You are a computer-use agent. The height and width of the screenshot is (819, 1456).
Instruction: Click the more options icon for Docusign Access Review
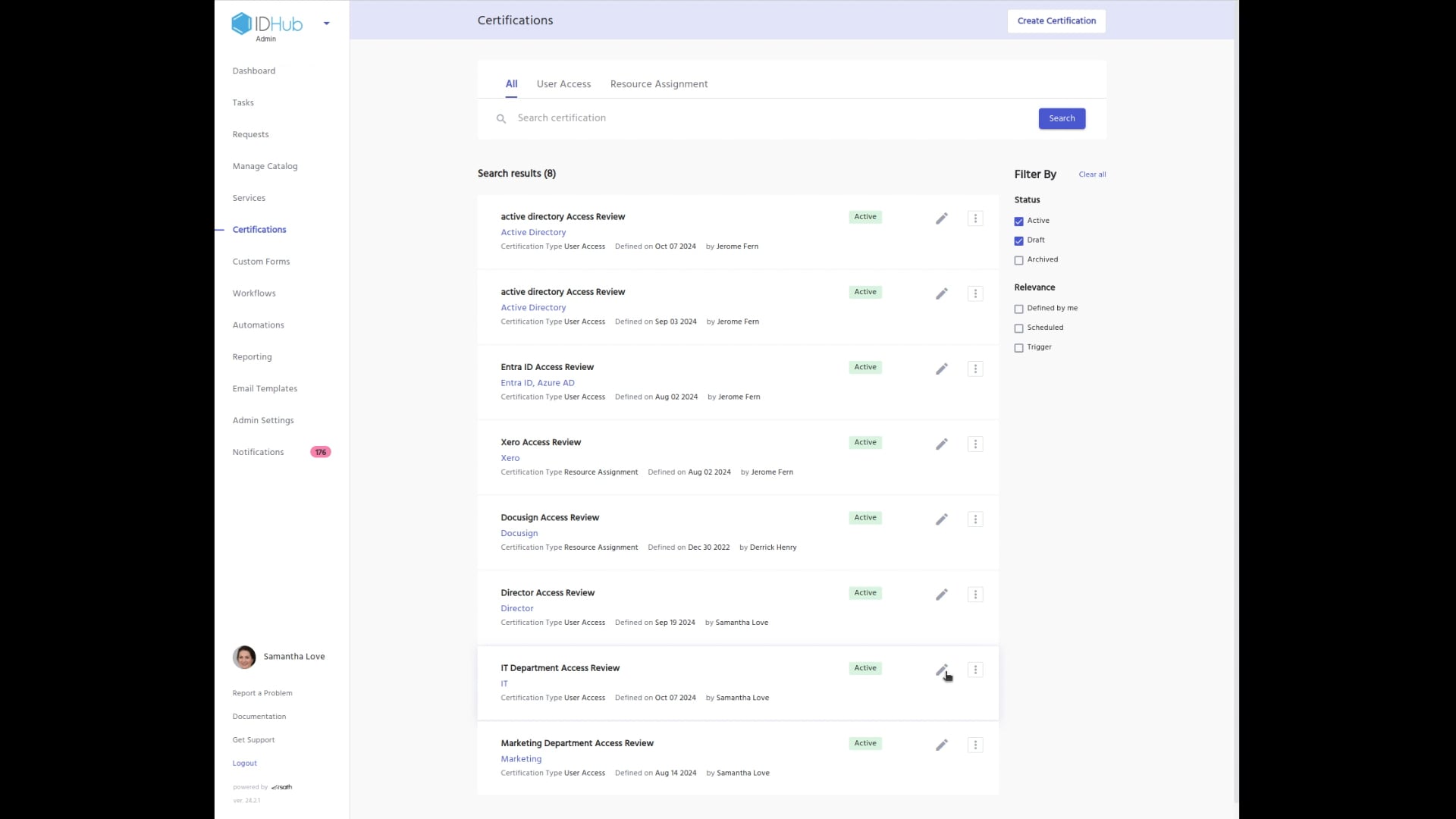point(976,518)
